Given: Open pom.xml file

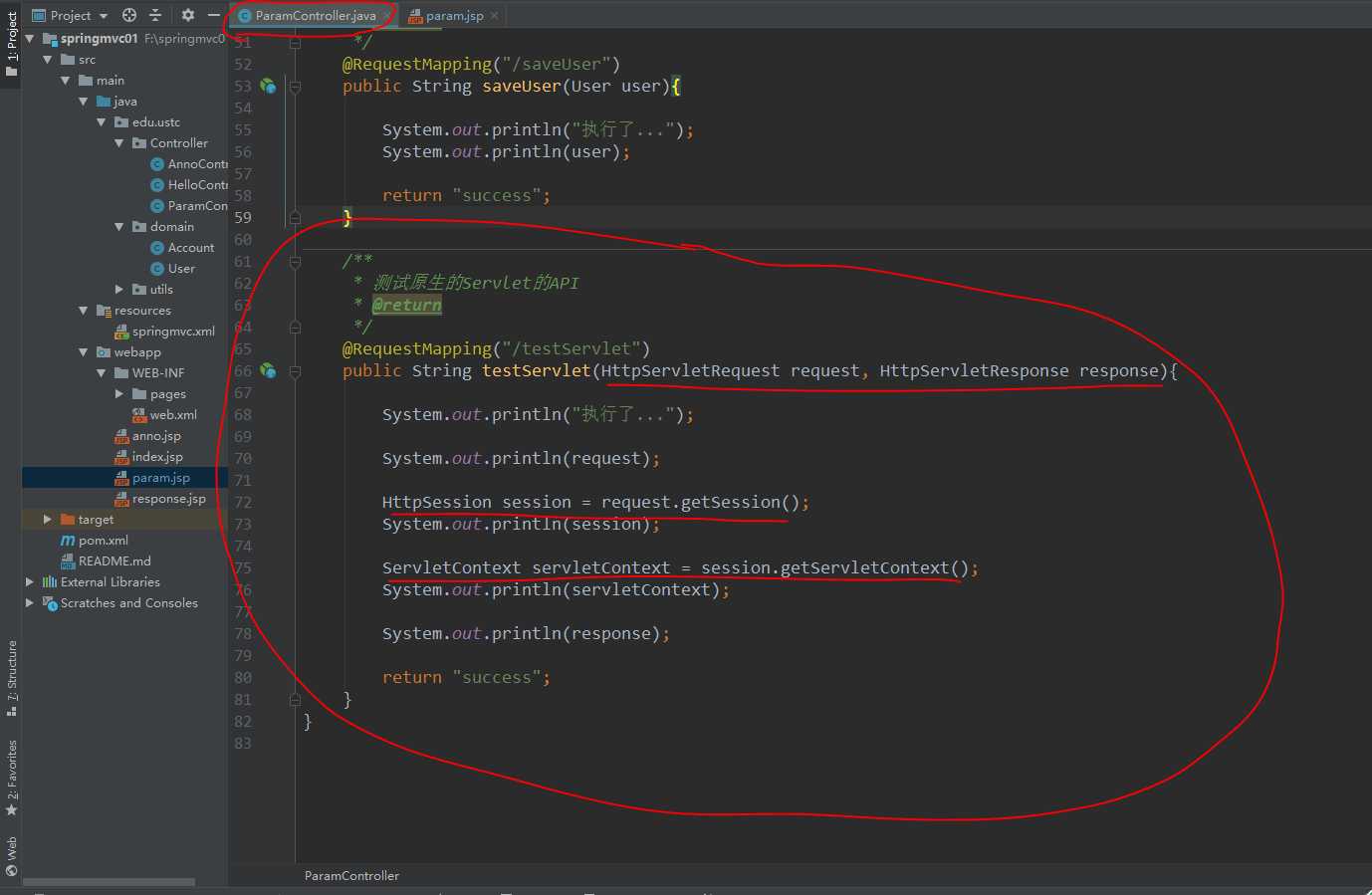Looking at the screenshot, I should click(95, 540).
